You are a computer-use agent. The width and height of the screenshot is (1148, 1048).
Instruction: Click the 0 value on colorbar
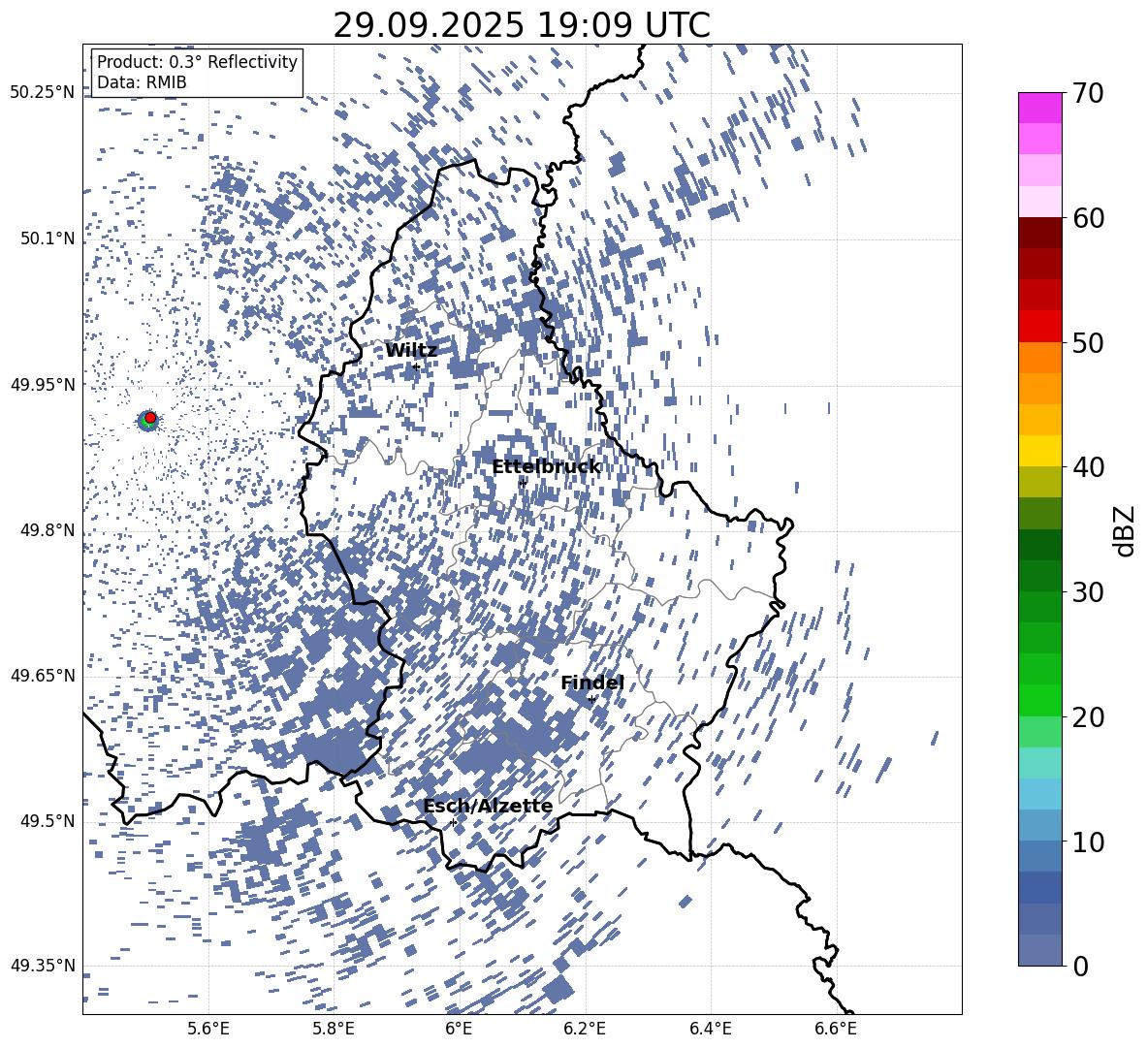tap(1080, 966)
